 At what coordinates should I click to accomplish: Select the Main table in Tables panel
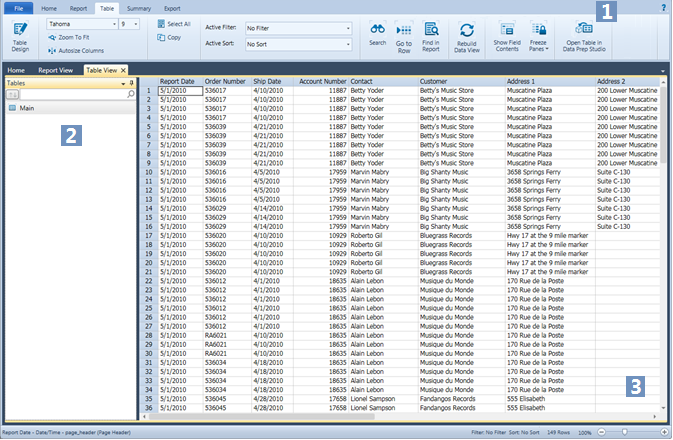[27, 107]
